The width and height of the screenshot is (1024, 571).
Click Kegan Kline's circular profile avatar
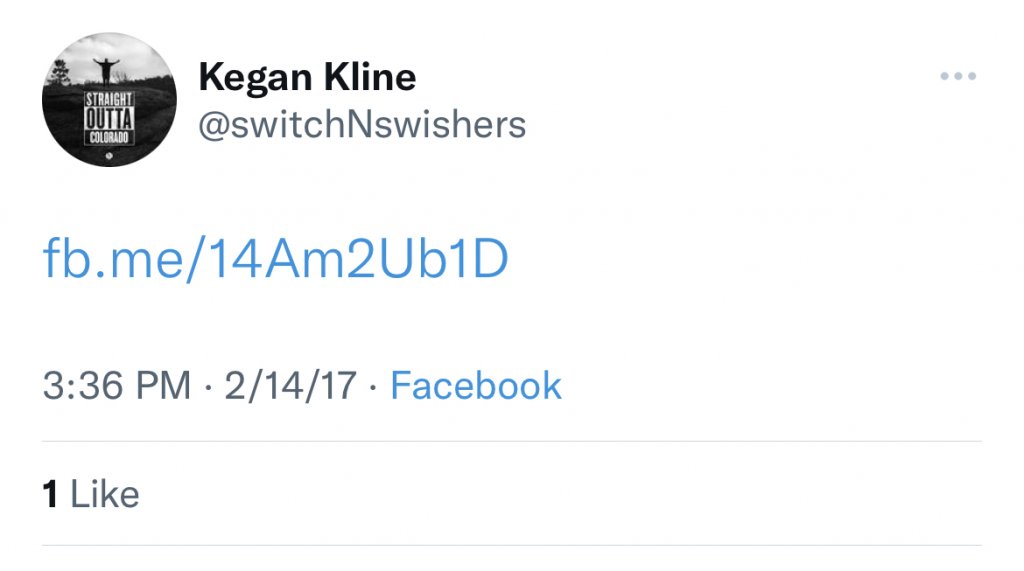109,99
